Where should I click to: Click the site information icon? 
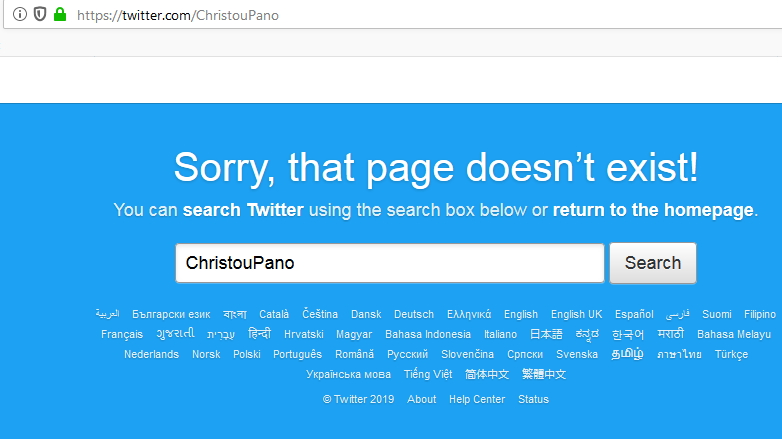[20, 15]
